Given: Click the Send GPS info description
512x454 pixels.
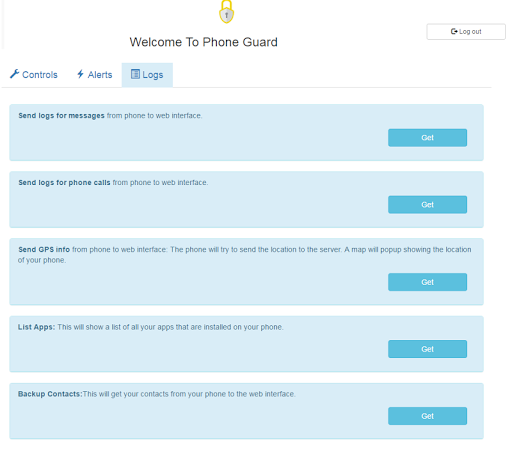Looking at the screenshot, I should (245, 255).
